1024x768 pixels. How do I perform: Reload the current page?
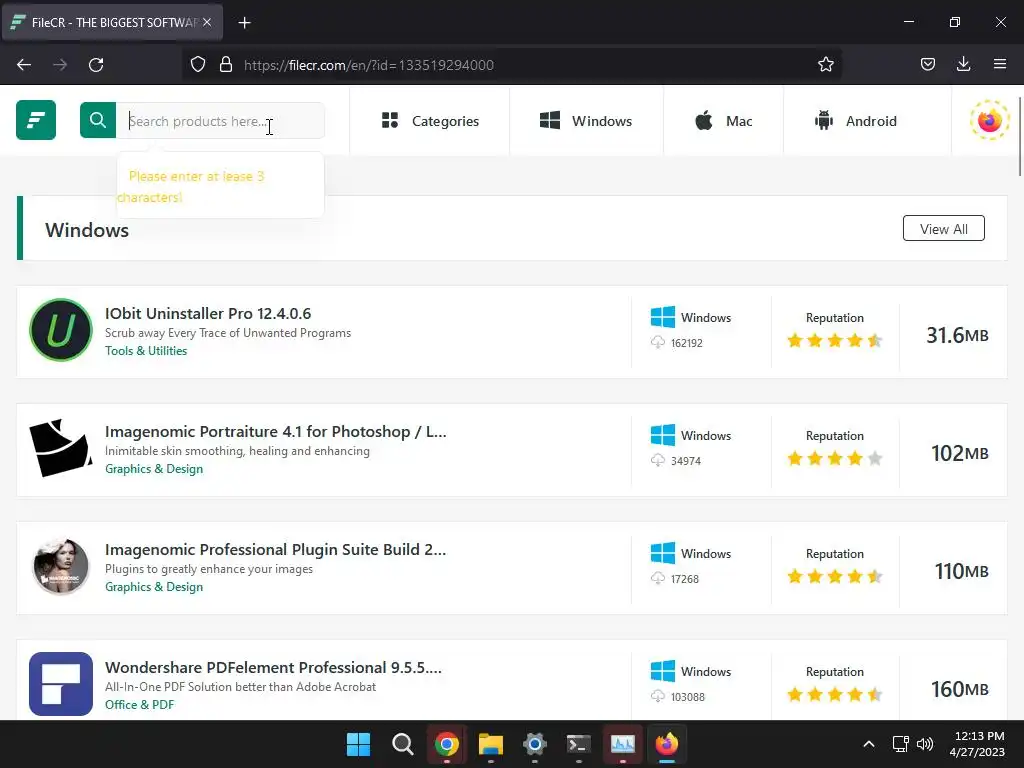[96, 65]
